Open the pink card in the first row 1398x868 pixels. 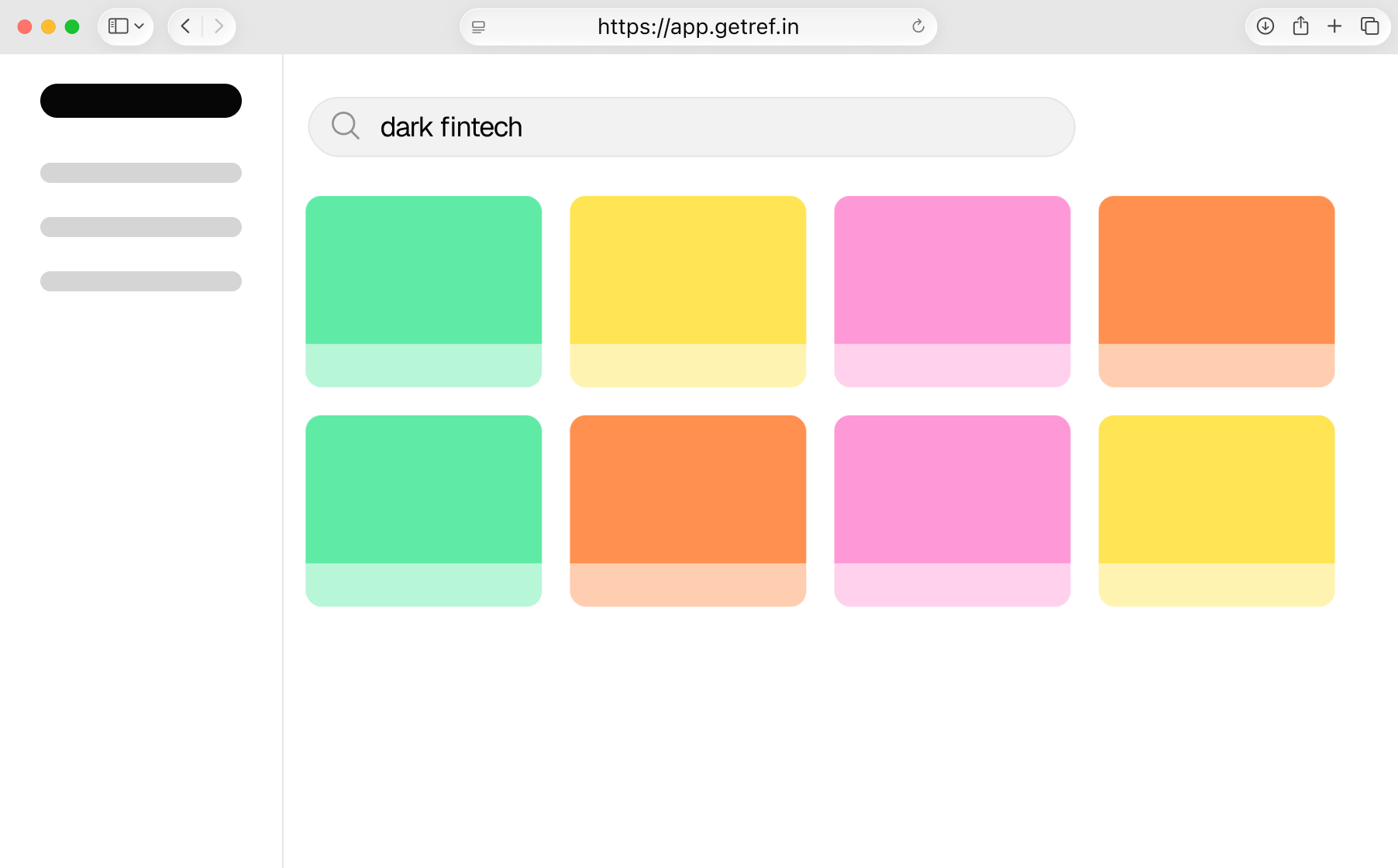952,291
